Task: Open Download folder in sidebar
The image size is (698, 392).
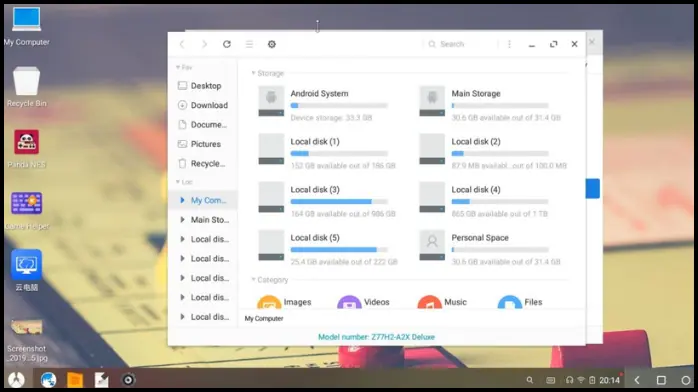Action: [203, 105]
